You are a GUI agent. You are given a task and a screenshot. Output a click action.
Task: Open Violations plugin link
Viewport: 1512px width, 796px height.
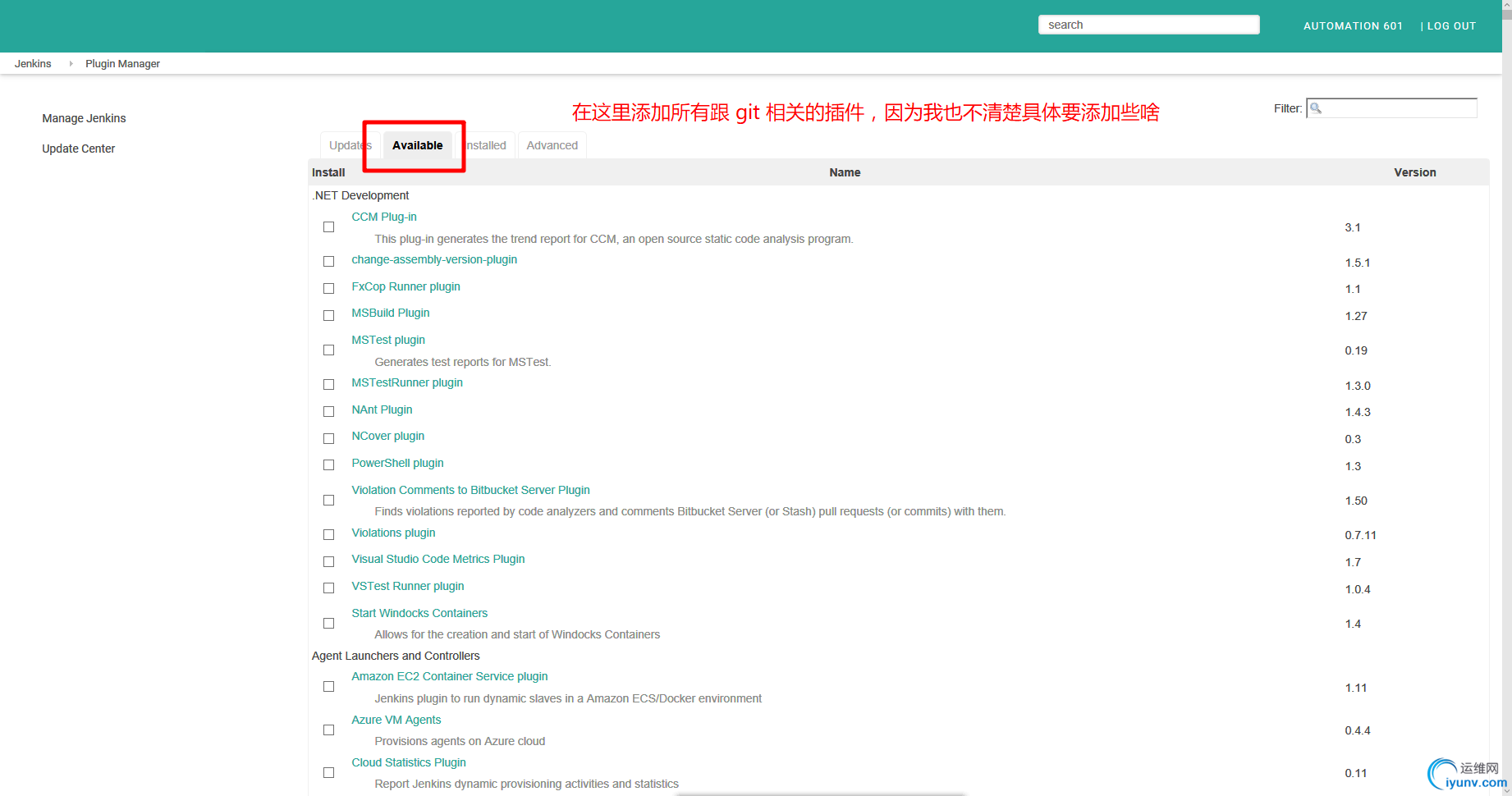393,533
